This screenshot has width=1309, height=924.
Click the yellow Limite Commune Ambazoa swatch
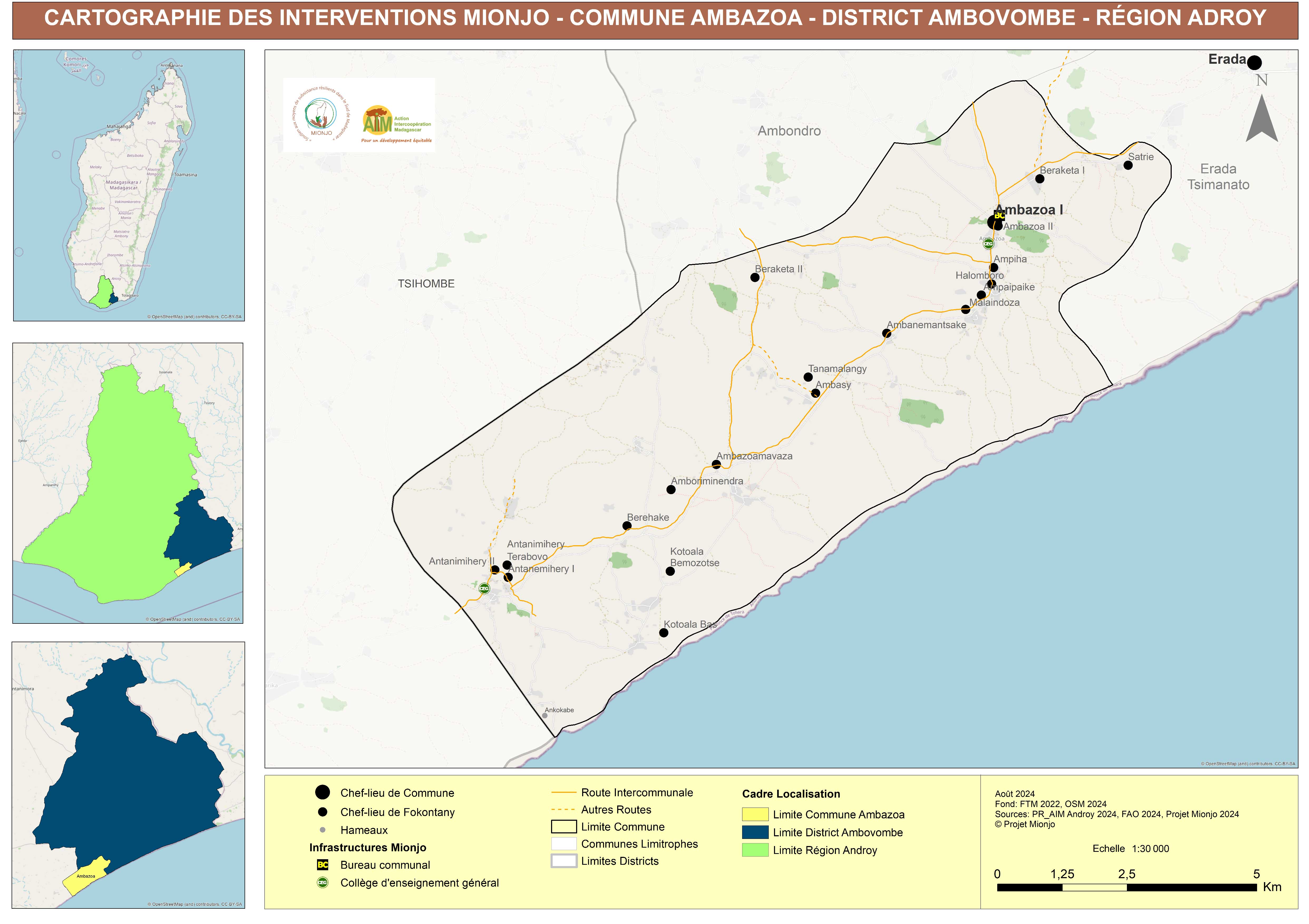coord(755,815)
